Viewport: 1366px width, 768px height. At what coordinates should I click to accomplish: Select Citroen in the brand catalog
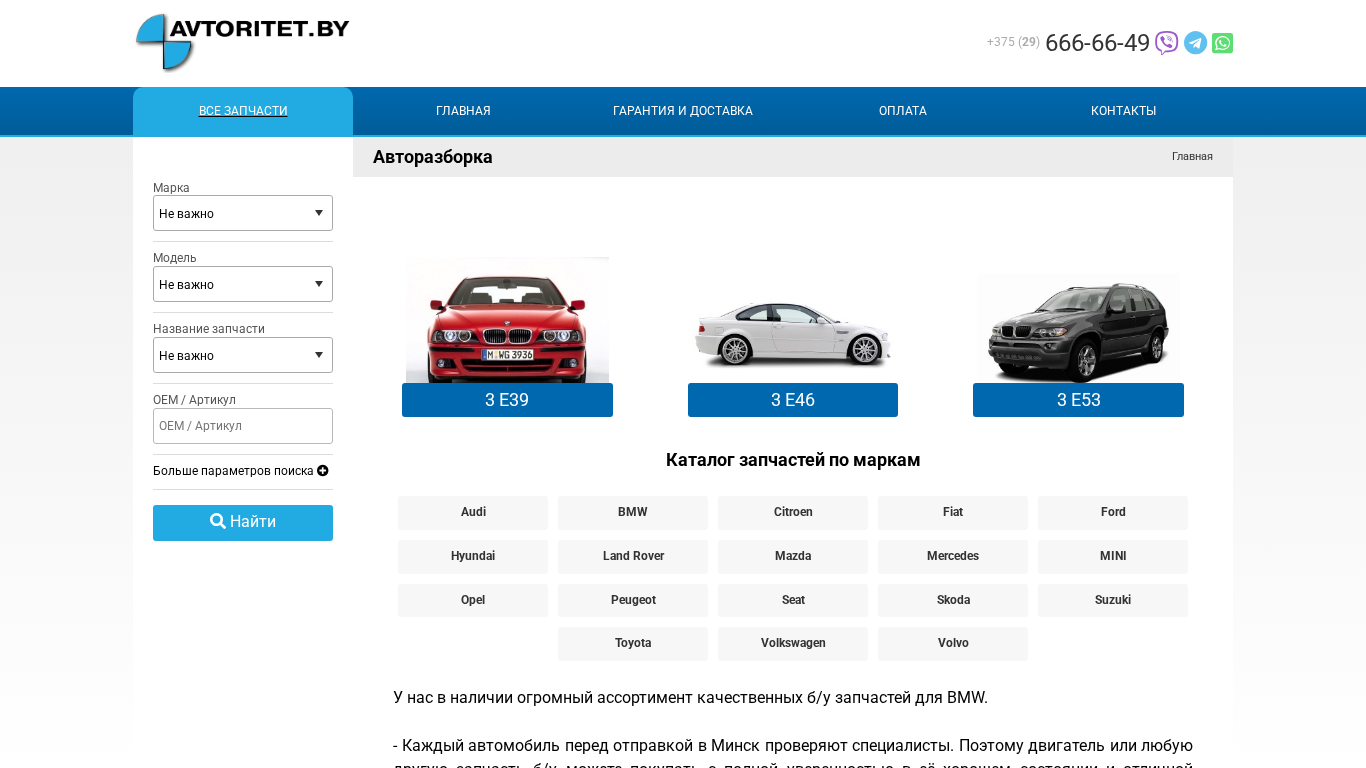[x=793, y=513]
